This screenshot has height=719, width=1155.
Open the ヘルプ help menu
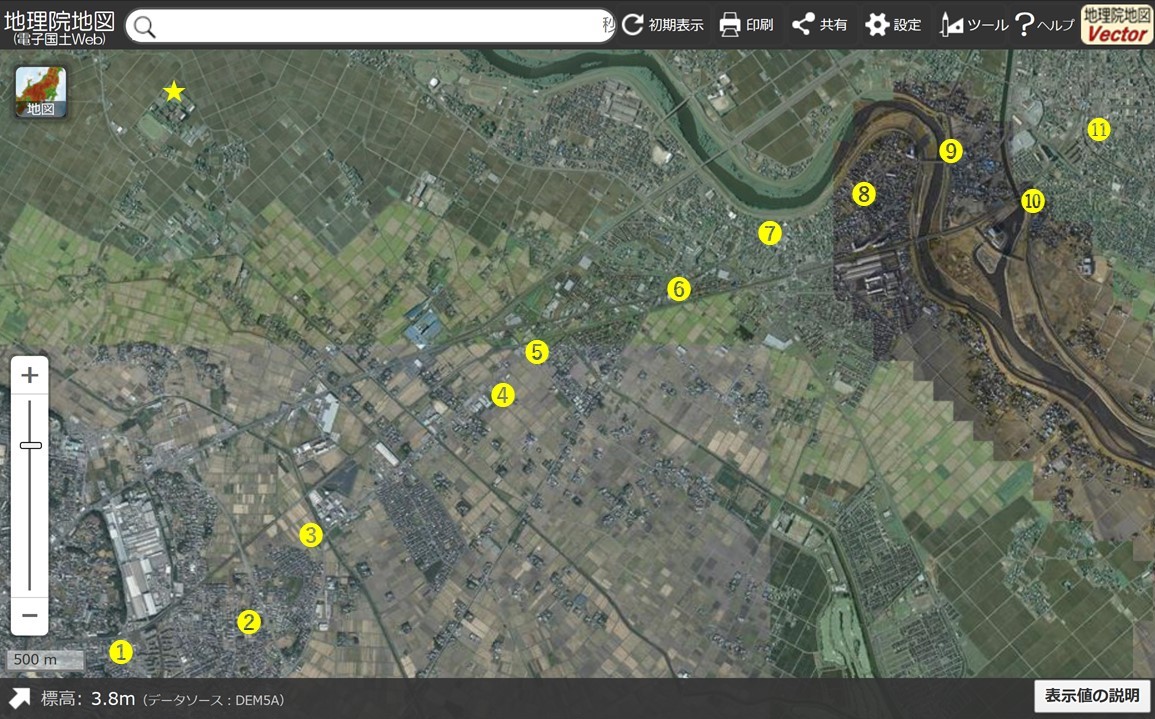point(1045,25)
